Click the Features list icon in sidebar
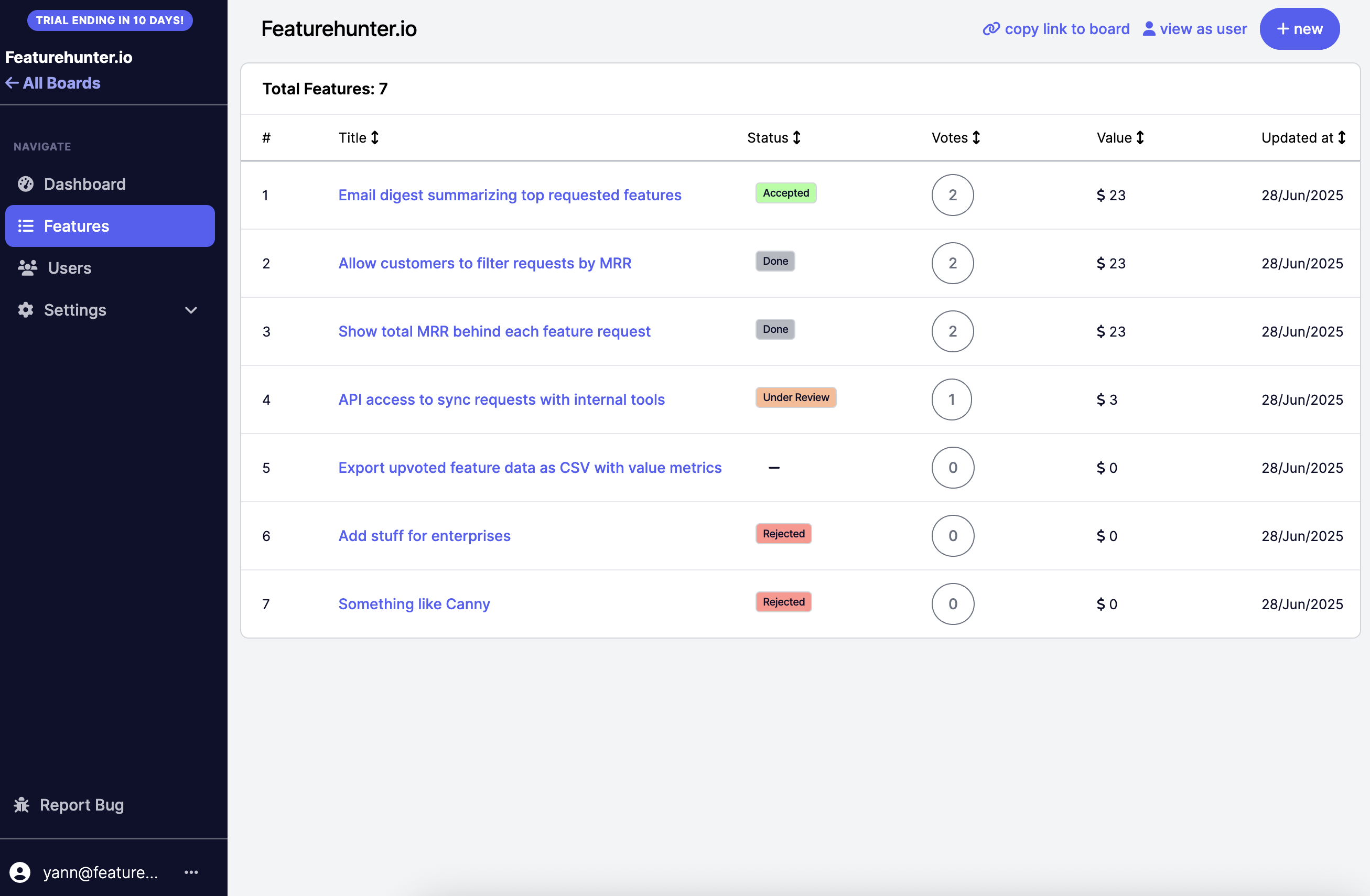The width and height of the screenshot is (1370, 896). click(x=25, y=225)
